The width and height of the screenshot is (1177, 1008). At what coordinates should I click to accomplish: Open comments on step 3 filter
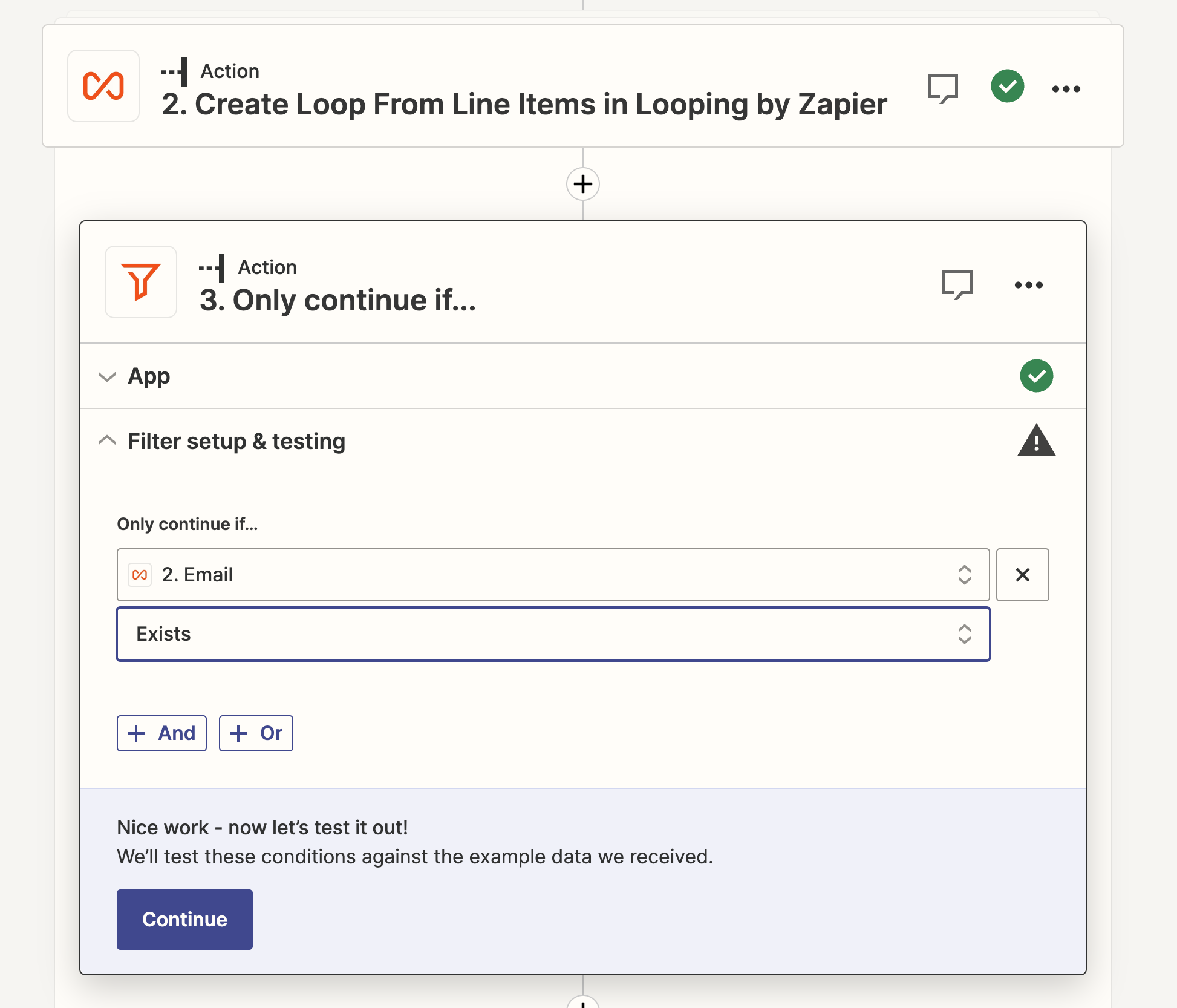[957, 284]
